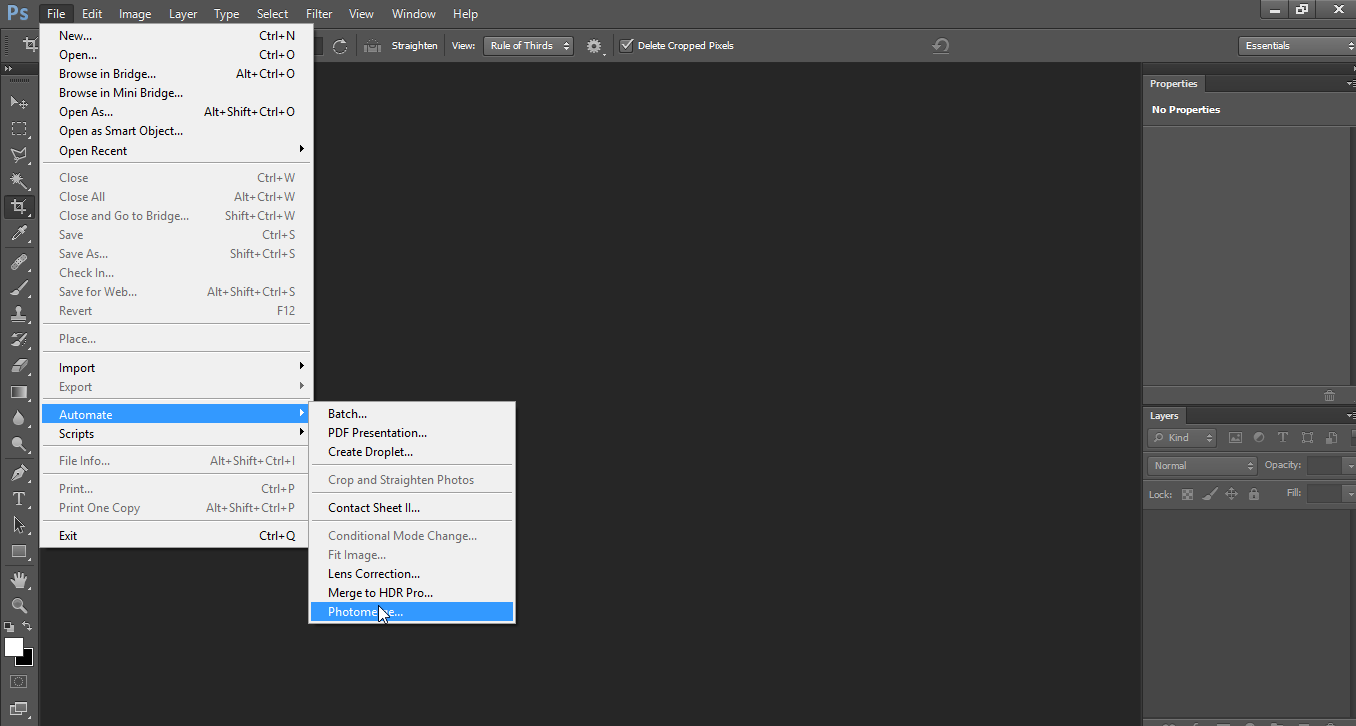Toggle Quick Mask mode
1356x726 pixels.
tap(19, 682)
